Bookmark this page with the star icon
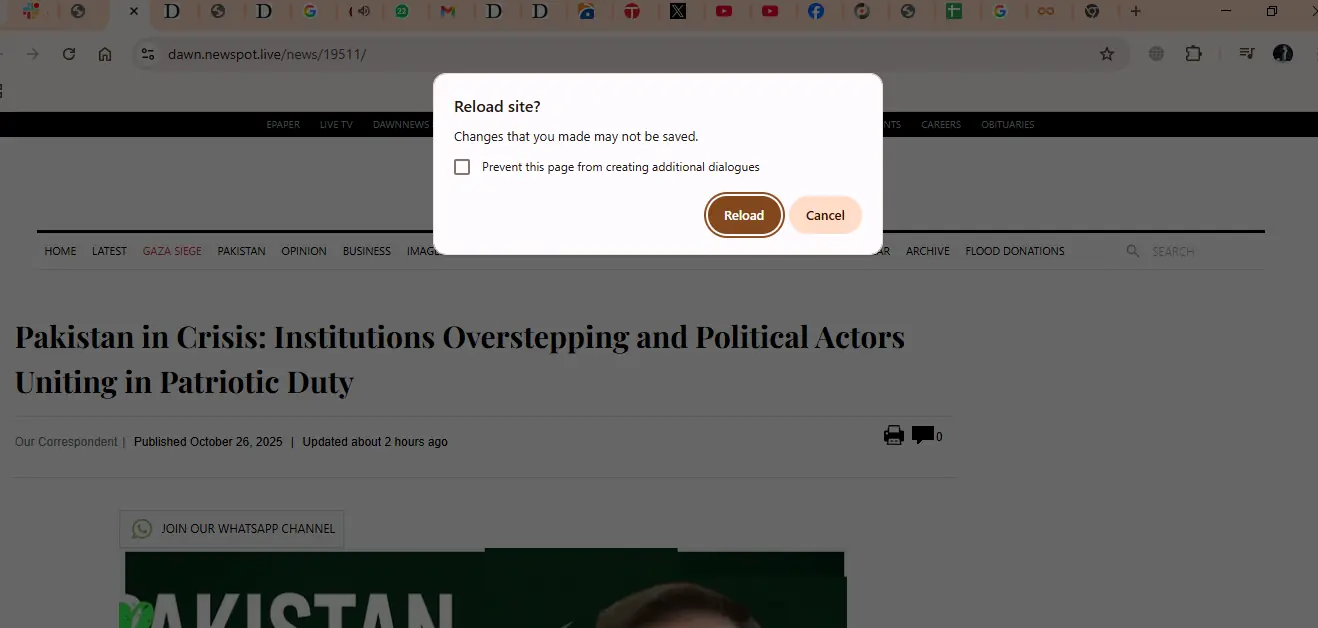 1107,54
